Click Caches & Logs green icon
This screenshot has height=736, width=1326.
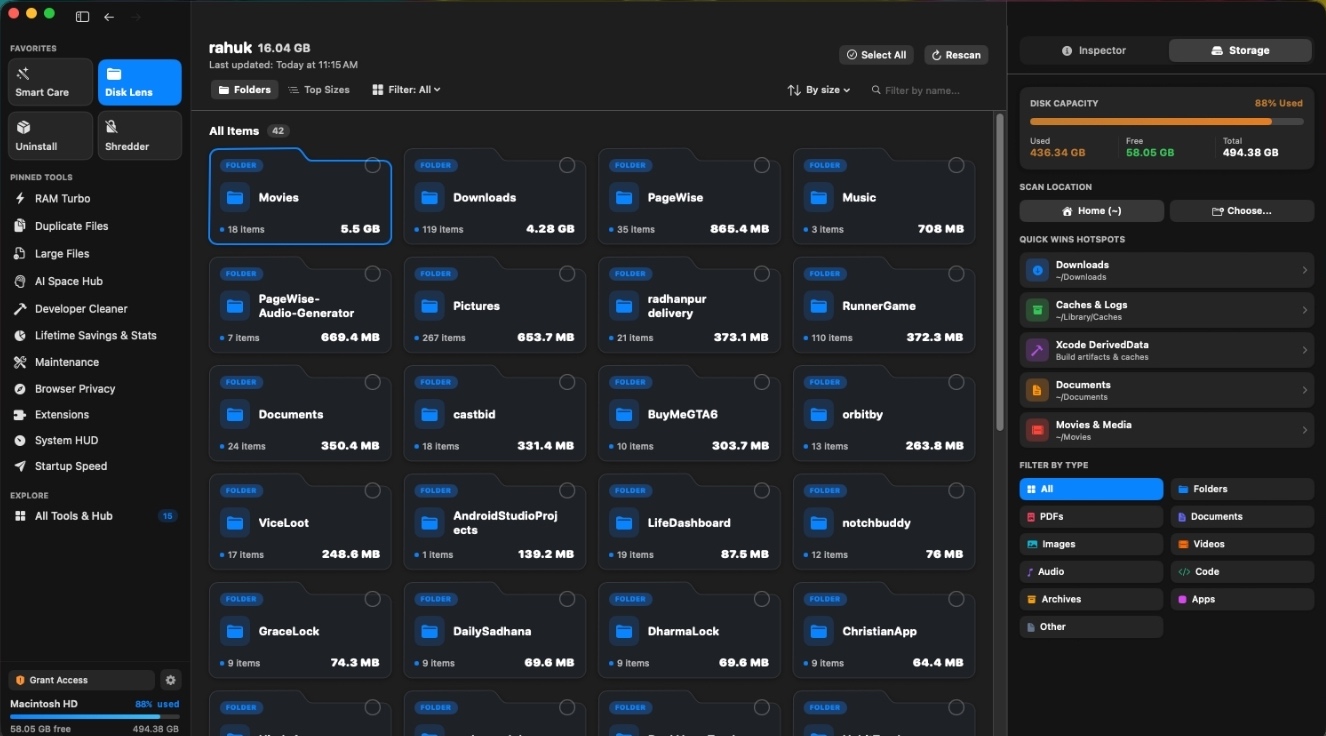(1037, 310)
